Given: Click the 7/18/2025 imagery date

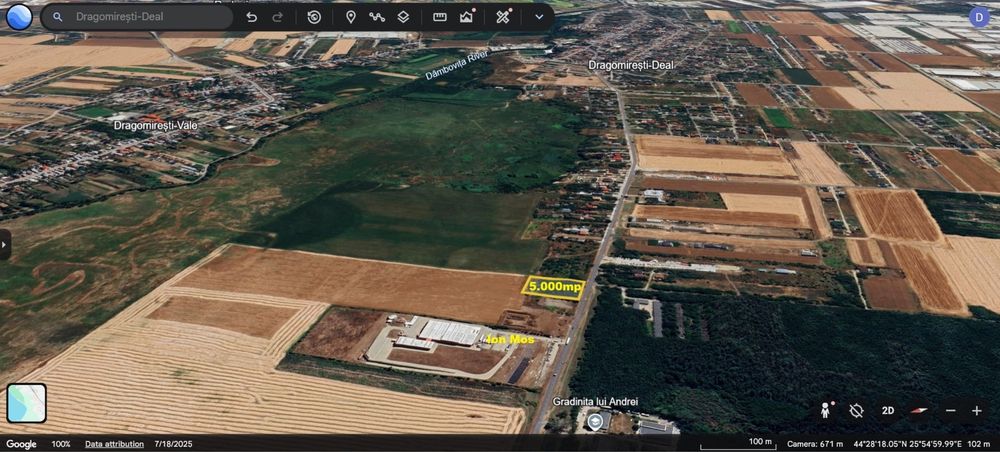Looking at the screenshot, I should [x=173, y=444].
